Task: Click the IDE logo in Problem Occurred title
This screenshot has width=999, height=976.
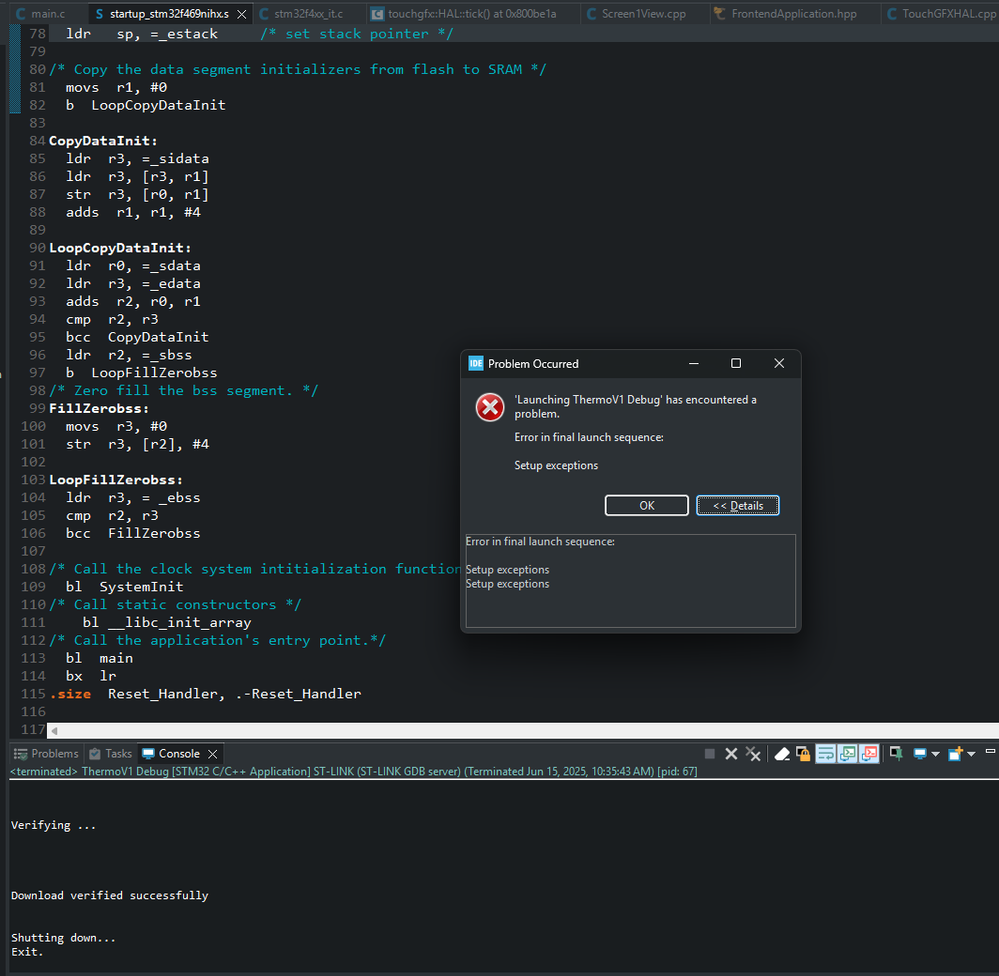Action: [476, 363]
